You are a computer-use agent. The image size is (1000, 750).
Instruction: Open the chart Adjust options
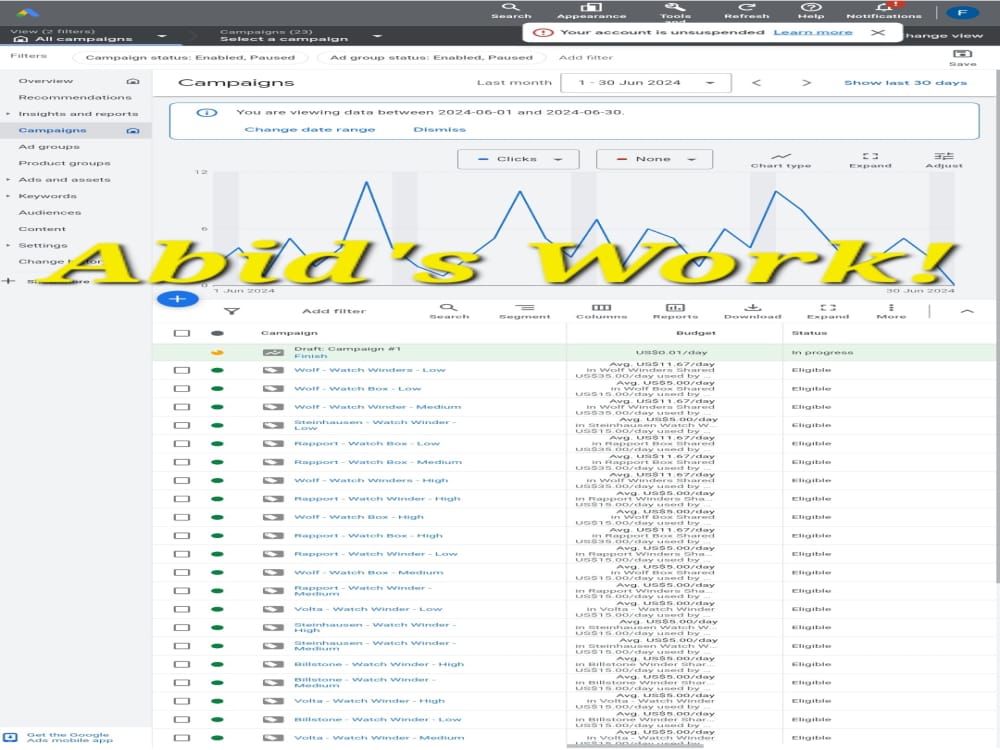click(x=944, y=160)
